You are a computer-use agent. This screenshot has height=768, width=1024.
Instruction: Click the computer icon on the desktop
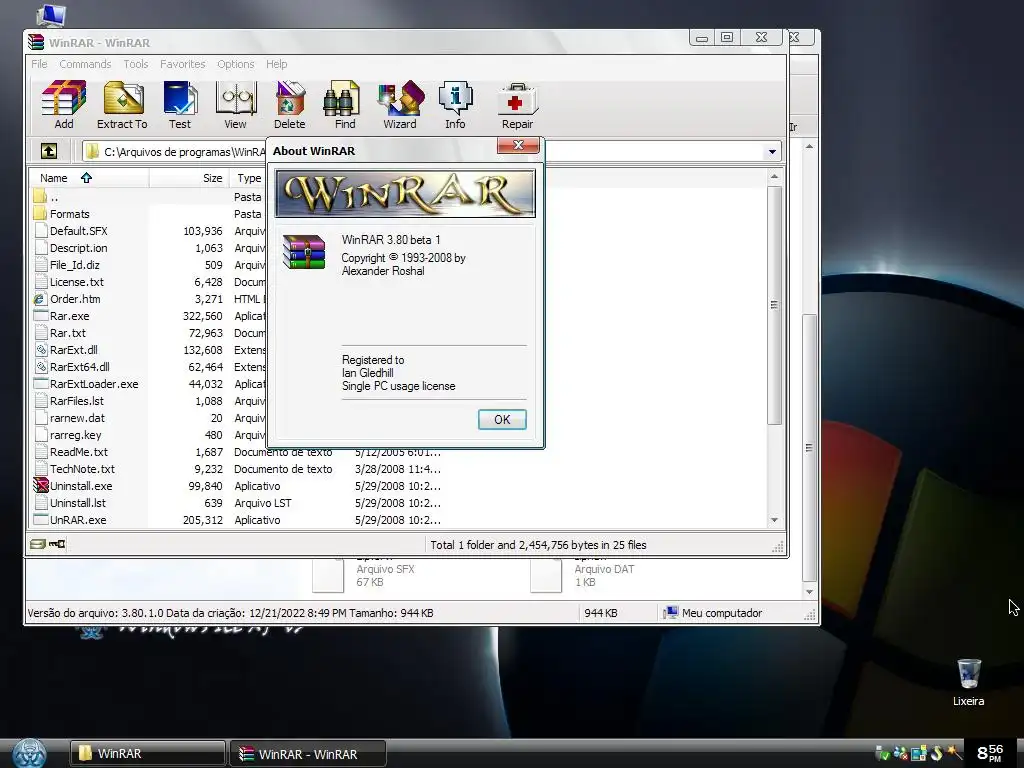(51, 15)
